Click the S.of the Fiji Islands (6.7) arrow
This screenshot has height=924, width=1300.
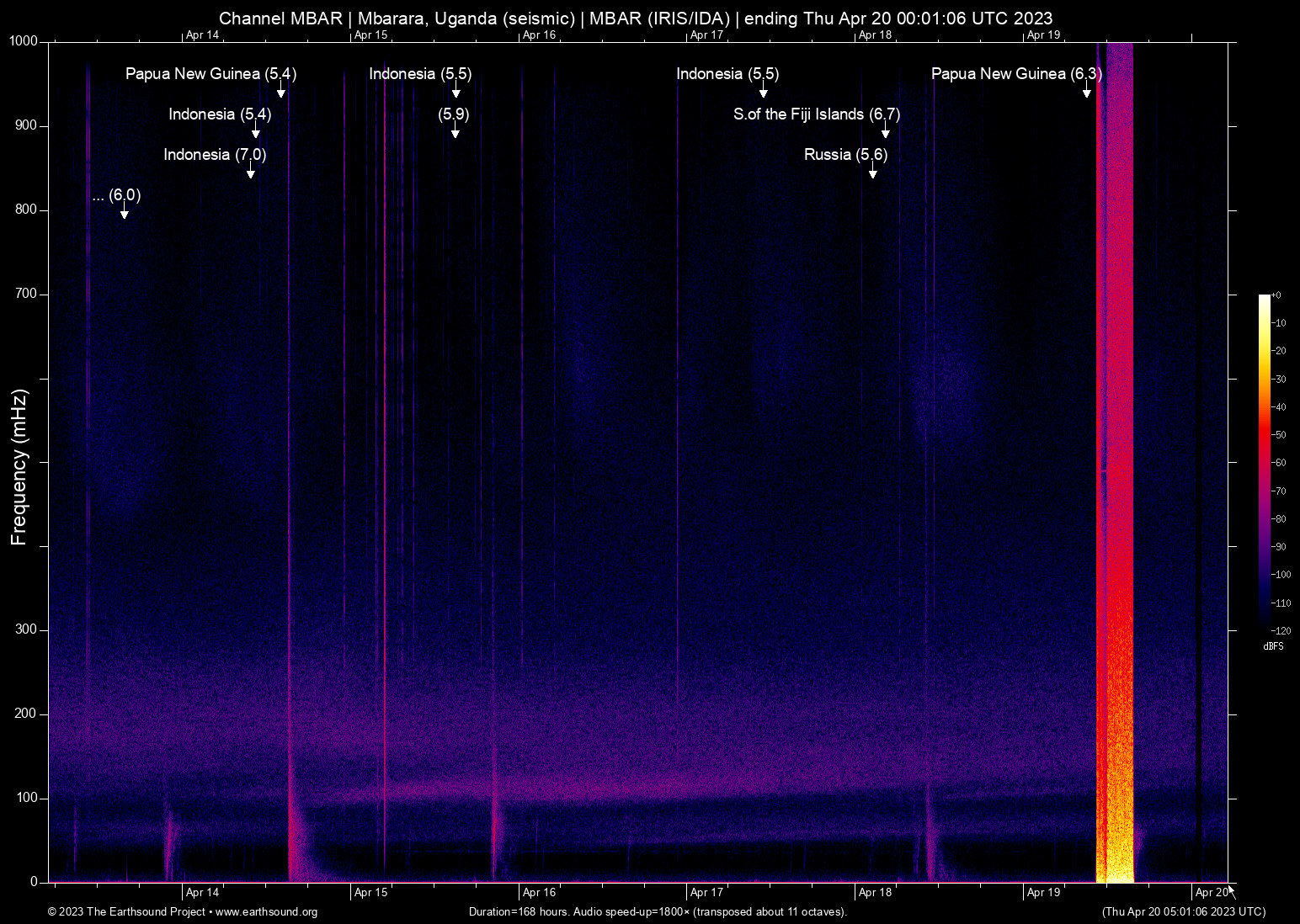885,132
